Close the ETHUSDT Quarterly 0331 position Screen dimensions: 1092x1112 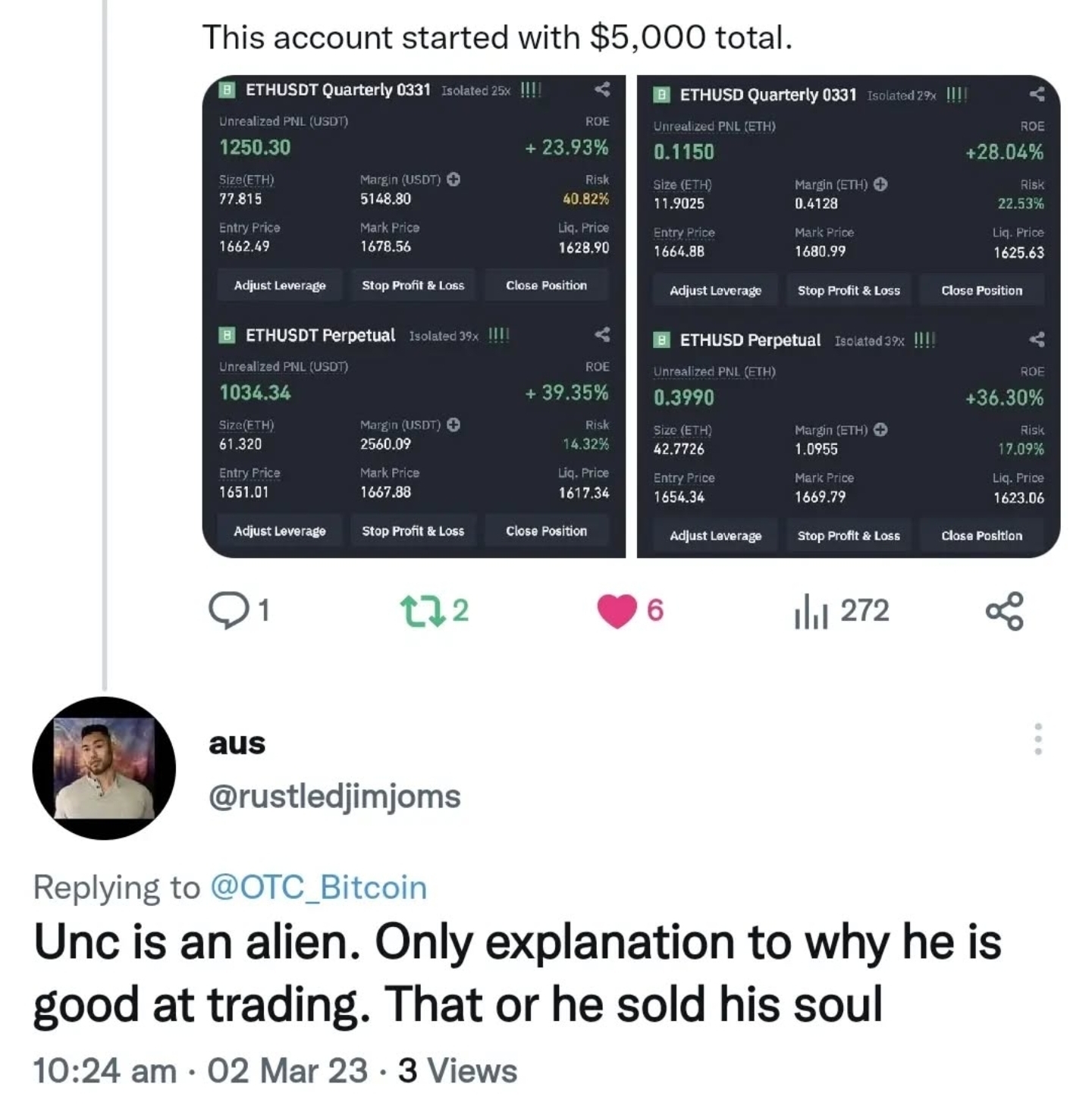pyautogui.click(x=546, y=286)
